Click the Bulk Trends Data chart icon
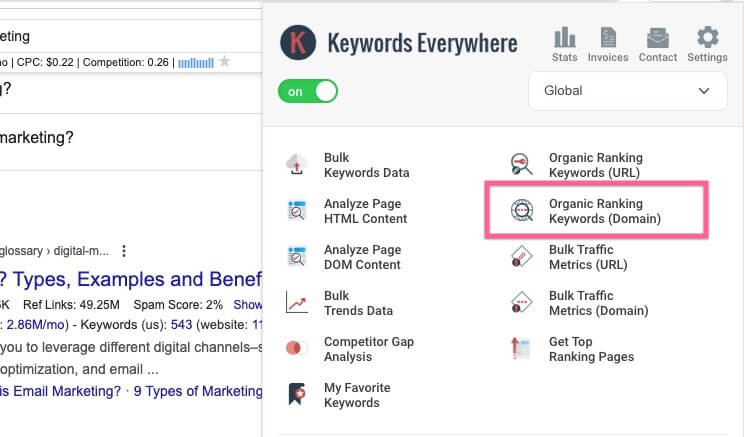Viewport: 744px width, 437px height. click(x=297, y=303)
